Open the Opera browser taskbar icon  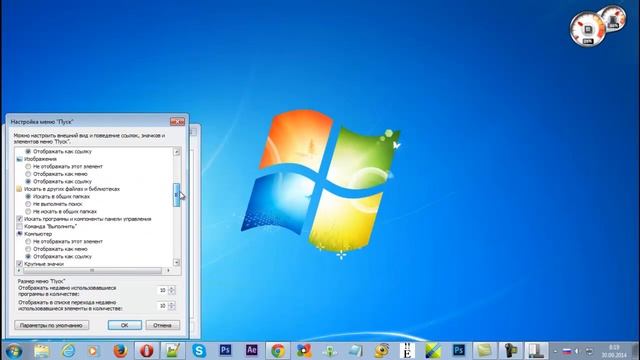(147, 351)
